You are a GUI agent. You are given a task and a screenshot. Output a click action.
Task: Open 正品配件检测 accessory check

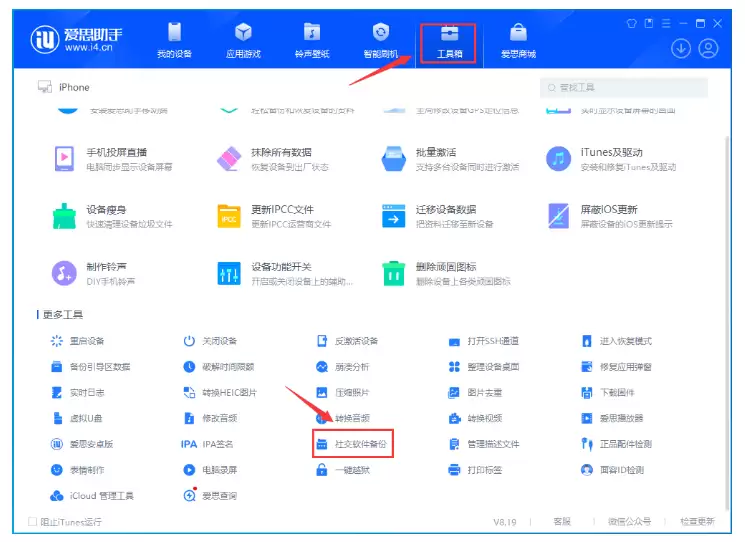click(x=616, y=444)
